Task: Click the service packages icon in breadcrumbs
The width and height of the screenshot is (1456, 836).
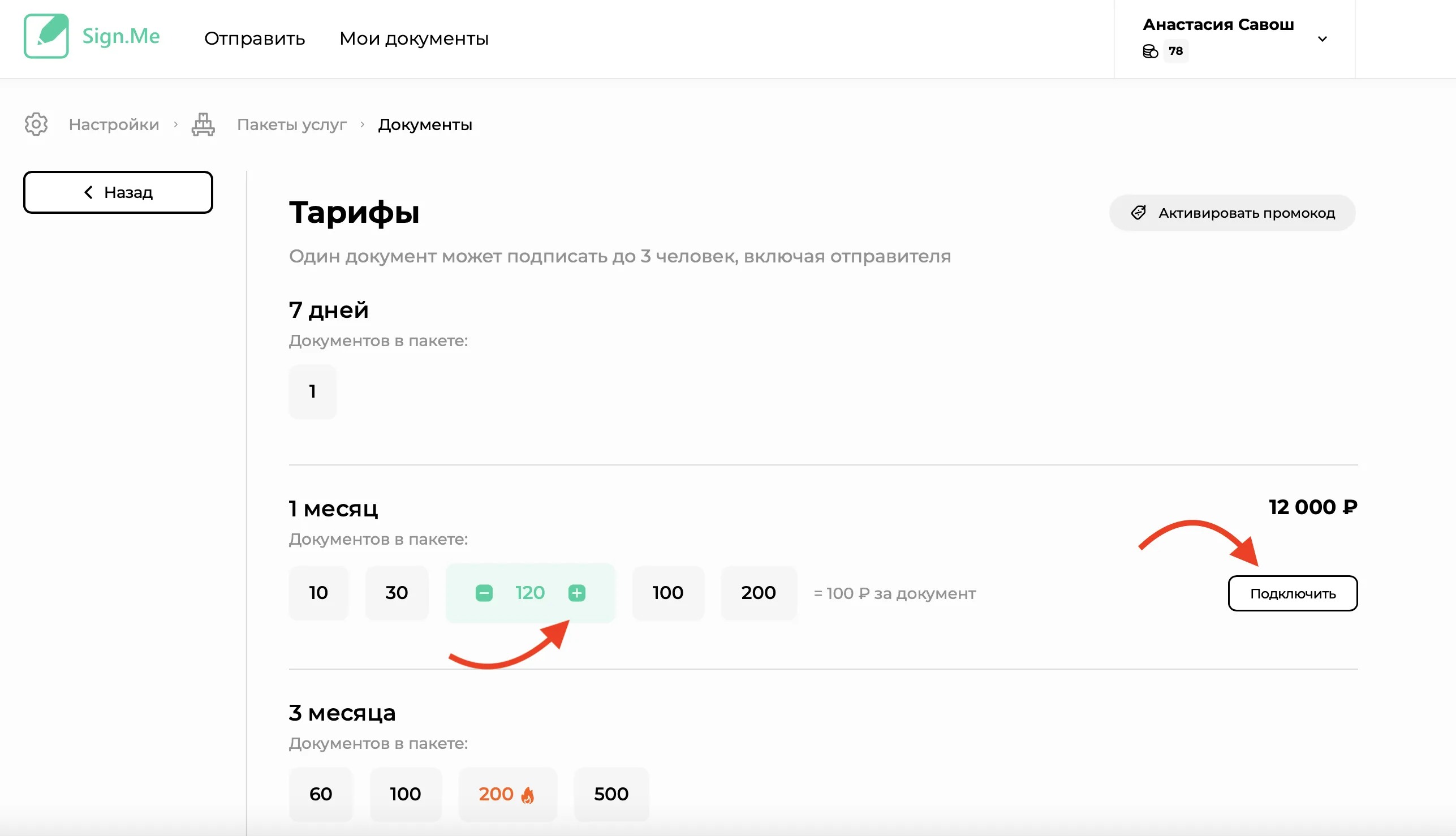Action: pyautogui.click(x=203, y=124)
